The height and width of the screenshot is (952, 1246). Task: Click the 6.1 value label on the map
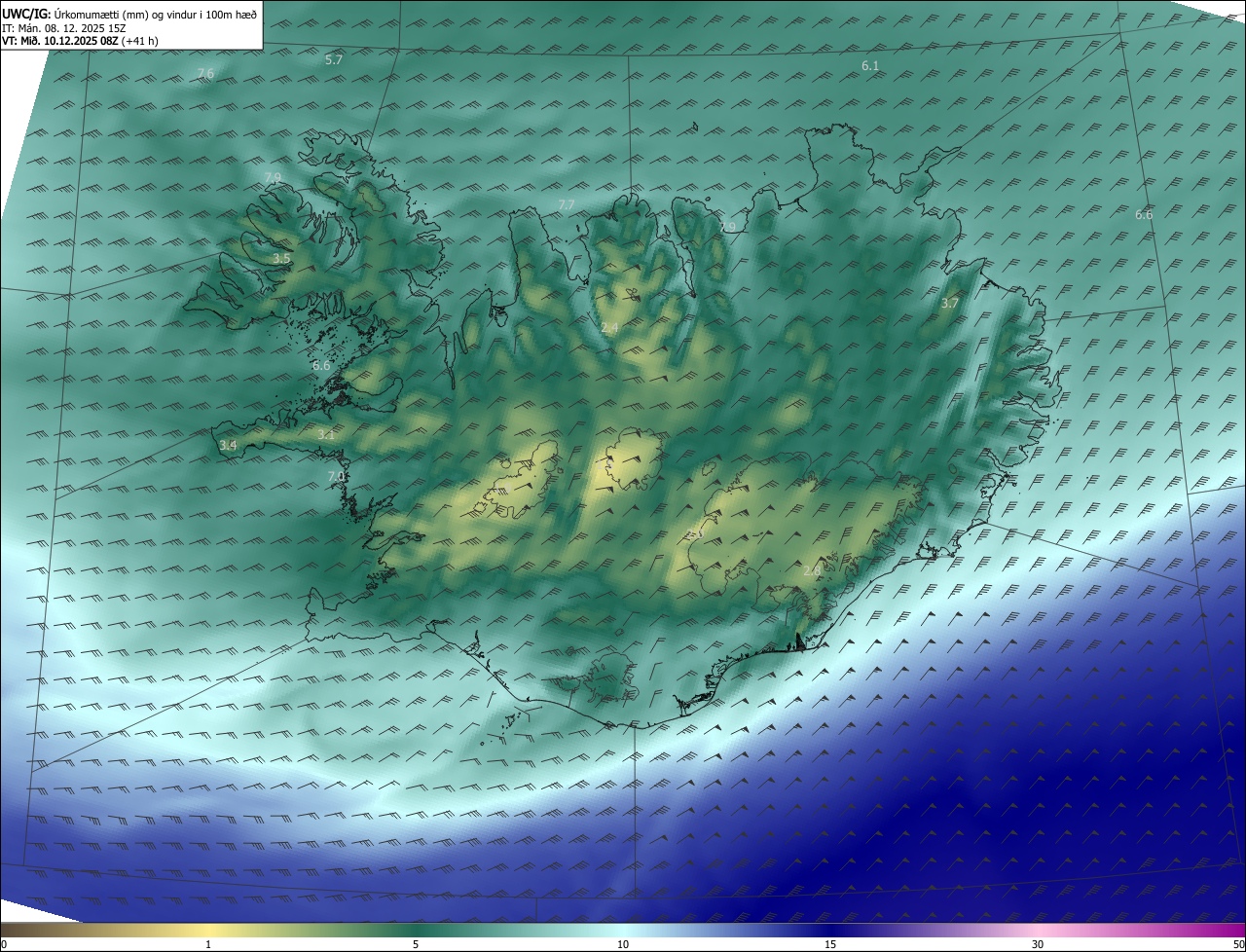[870, 65]
